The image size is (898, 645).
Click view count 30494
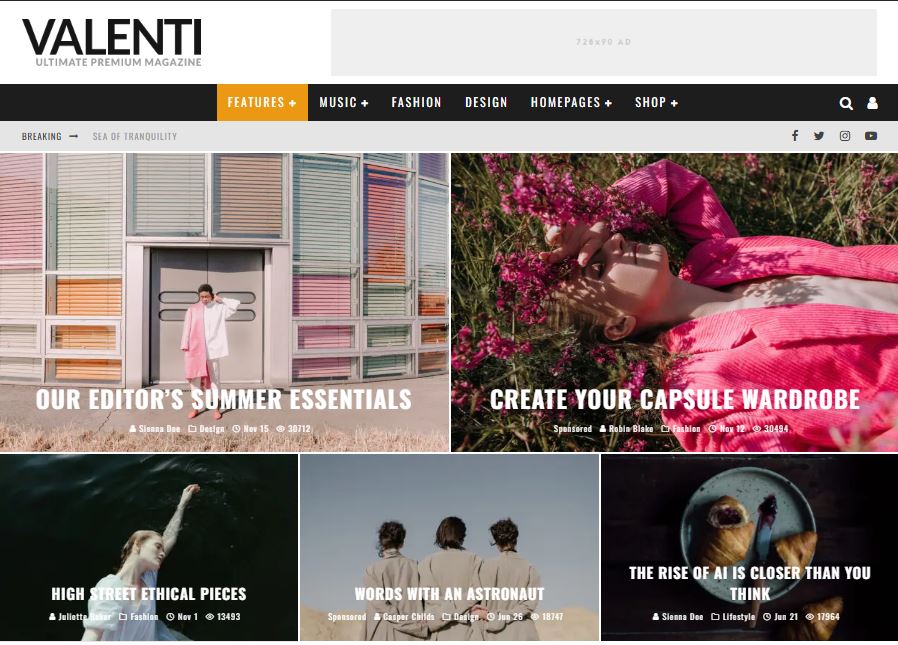click(770, 428)
